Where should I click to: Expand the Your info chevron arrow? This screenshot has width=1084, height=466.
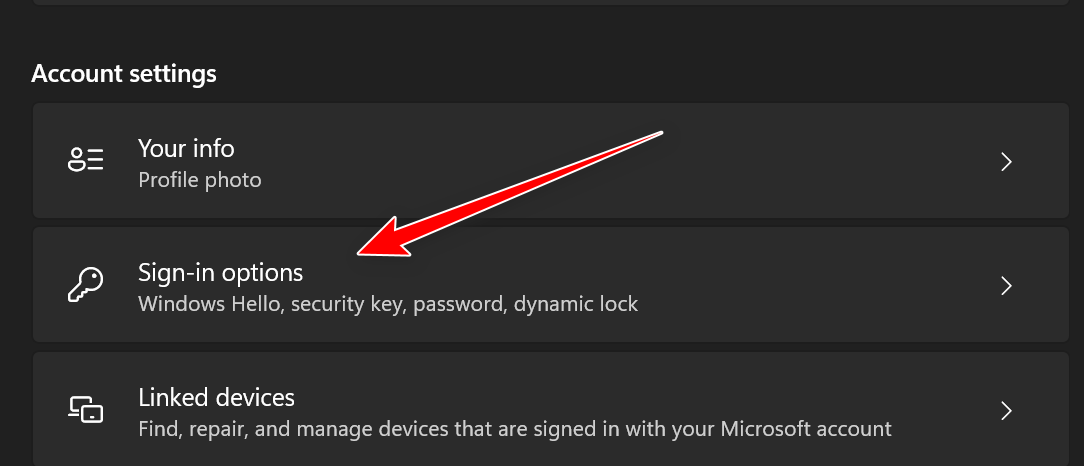[x=1007, y=162]
